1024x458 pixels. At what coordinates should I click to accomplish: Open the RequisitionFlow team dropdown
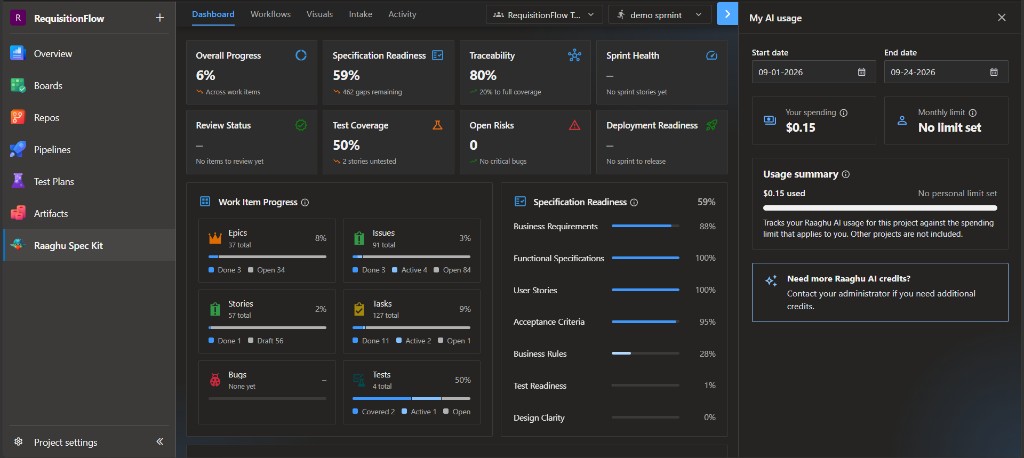544,14
